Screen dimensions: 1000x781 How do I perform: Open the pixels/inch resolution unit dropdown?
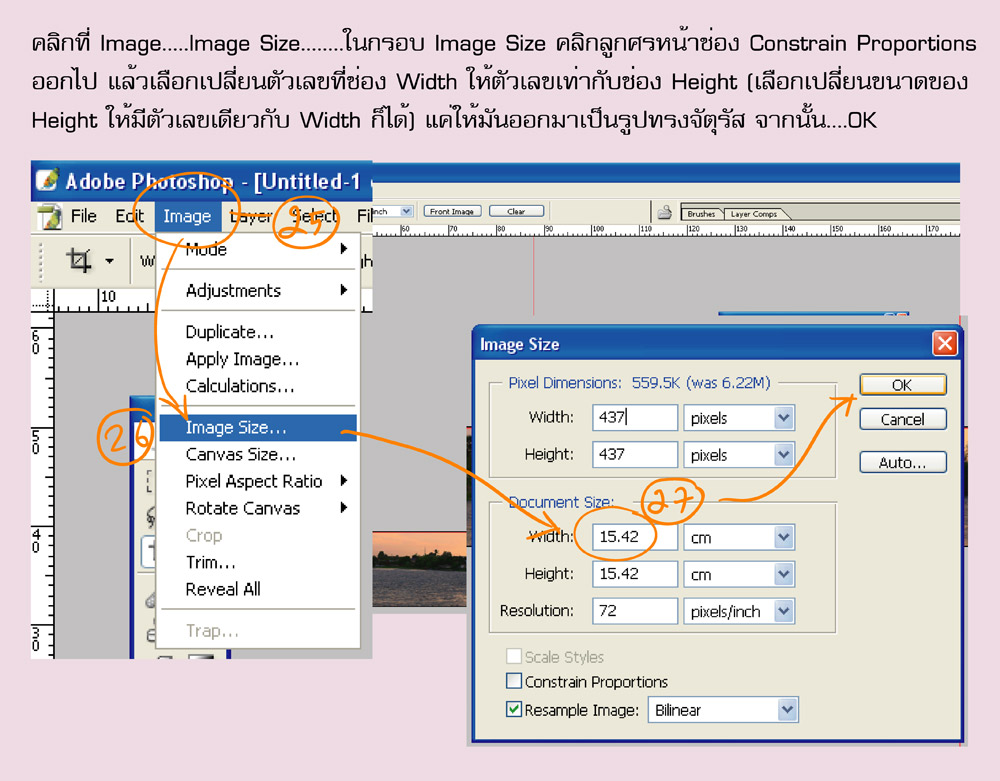click(783, 611)
